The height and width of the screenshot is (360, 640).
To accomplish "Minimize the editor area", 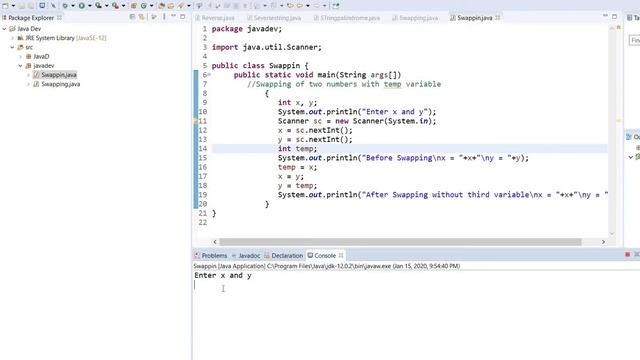I will 605,16.
